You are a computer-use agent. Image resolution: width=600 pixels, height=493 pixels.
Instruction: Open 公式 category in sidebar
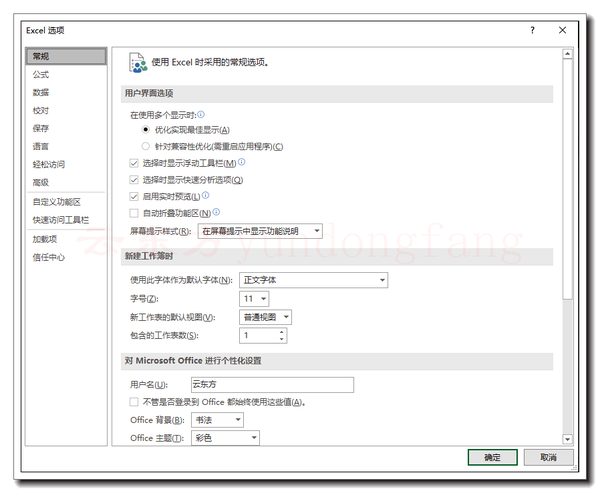pyautogui.click(x=66, y=74)
